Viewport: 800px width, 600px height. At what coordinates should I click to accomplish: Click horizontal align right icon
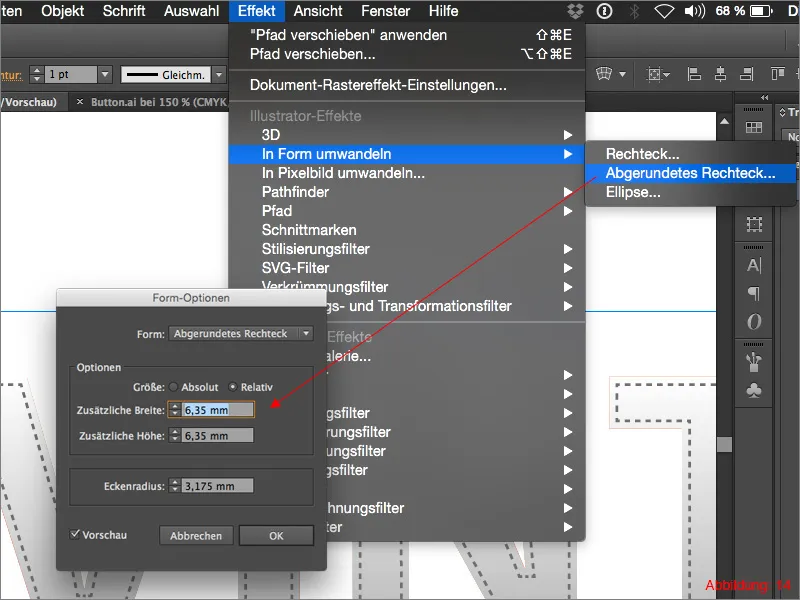pyautogui.click(x=747, y=74)
